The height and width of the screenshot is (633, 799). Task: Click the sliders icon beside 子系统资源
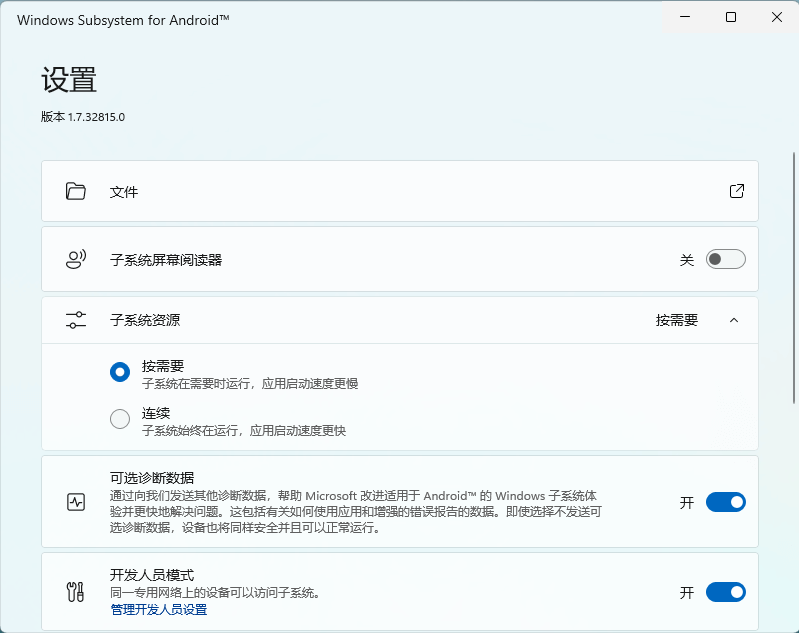click(76, 320)
